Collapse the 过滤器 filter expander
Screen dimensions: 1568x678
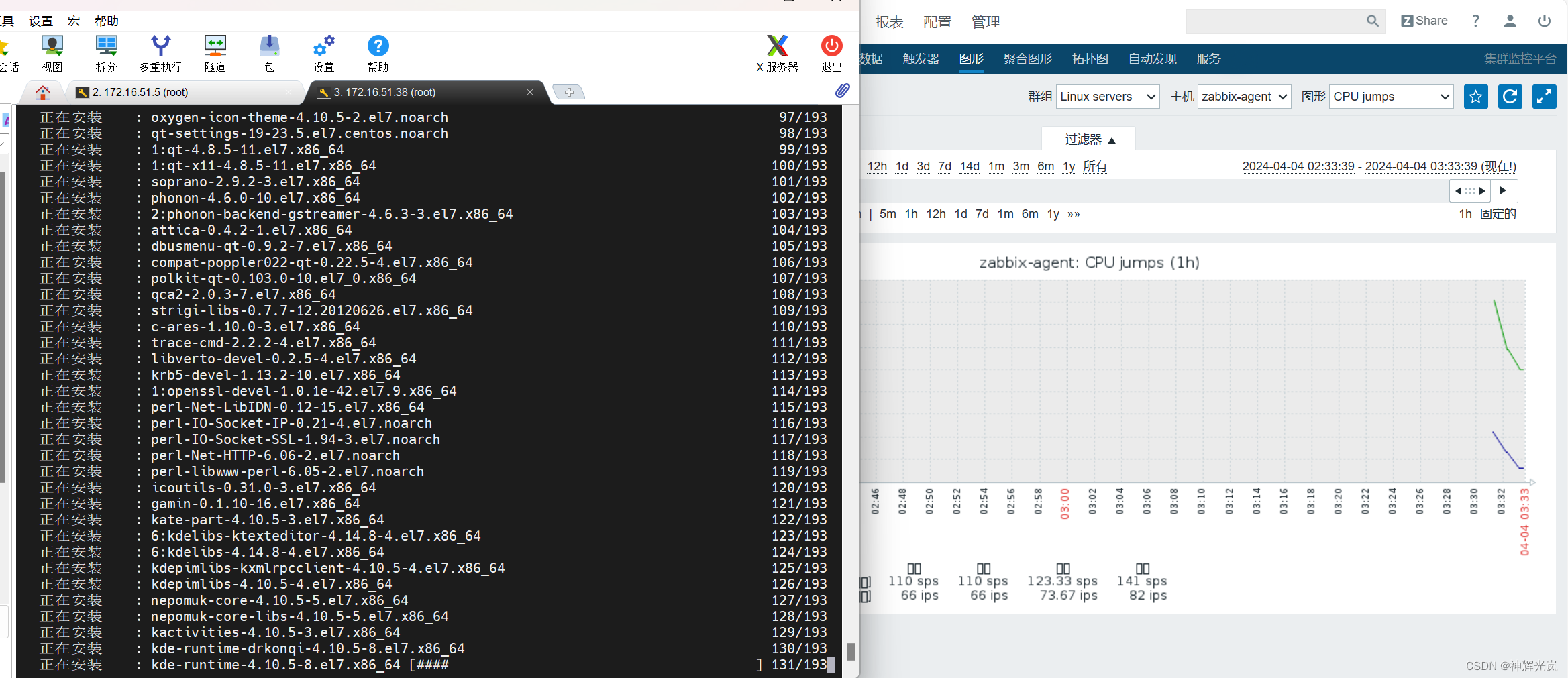[1089, 139]
